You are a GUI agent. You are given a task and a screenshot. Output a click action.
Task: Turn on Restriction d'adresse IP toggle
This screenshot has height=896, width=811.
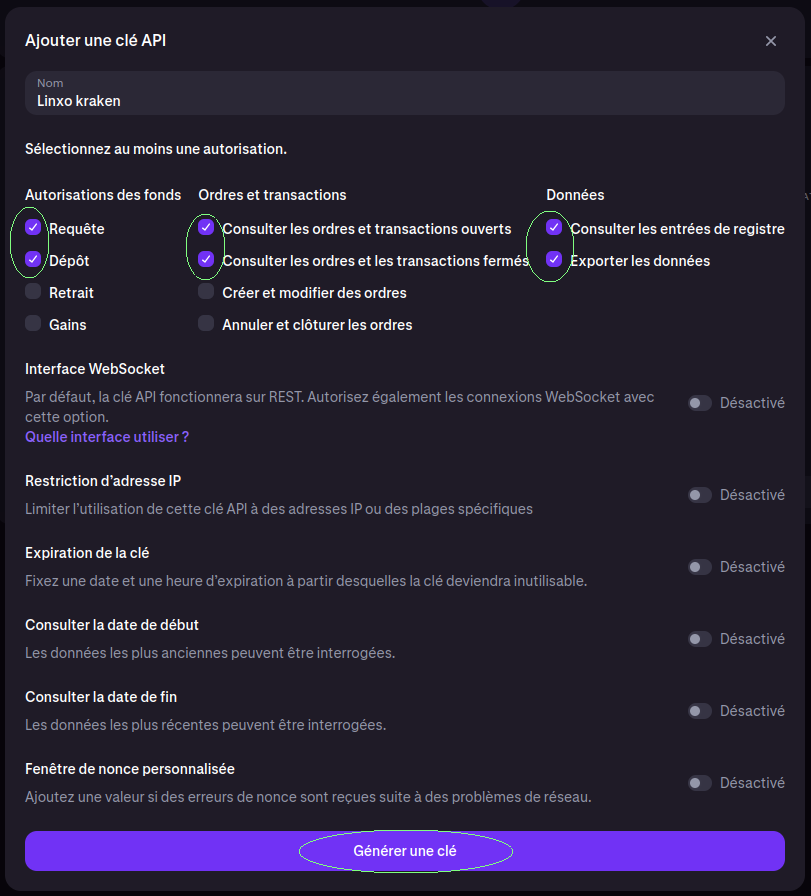700,495
